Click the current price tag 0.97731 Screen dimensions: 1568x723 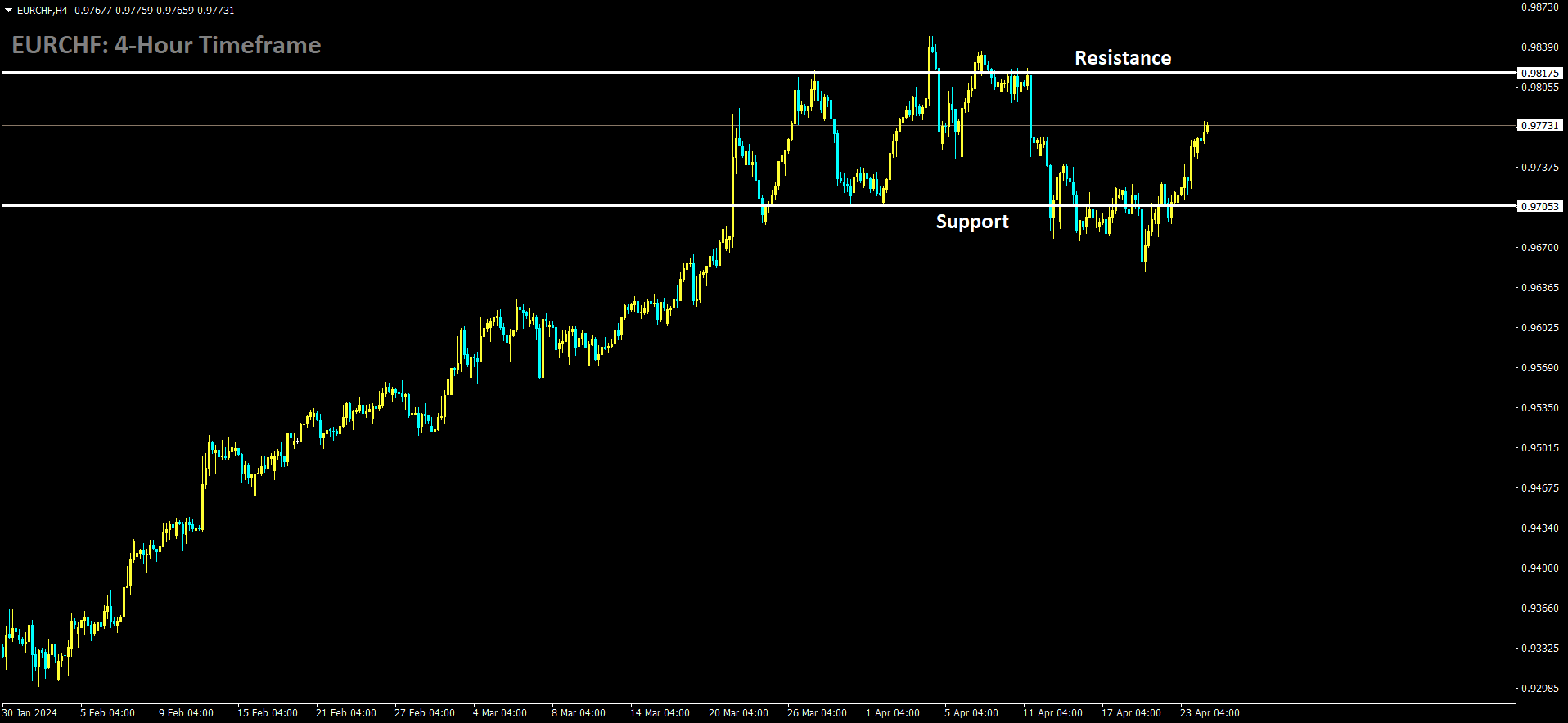coord(1540,125)
